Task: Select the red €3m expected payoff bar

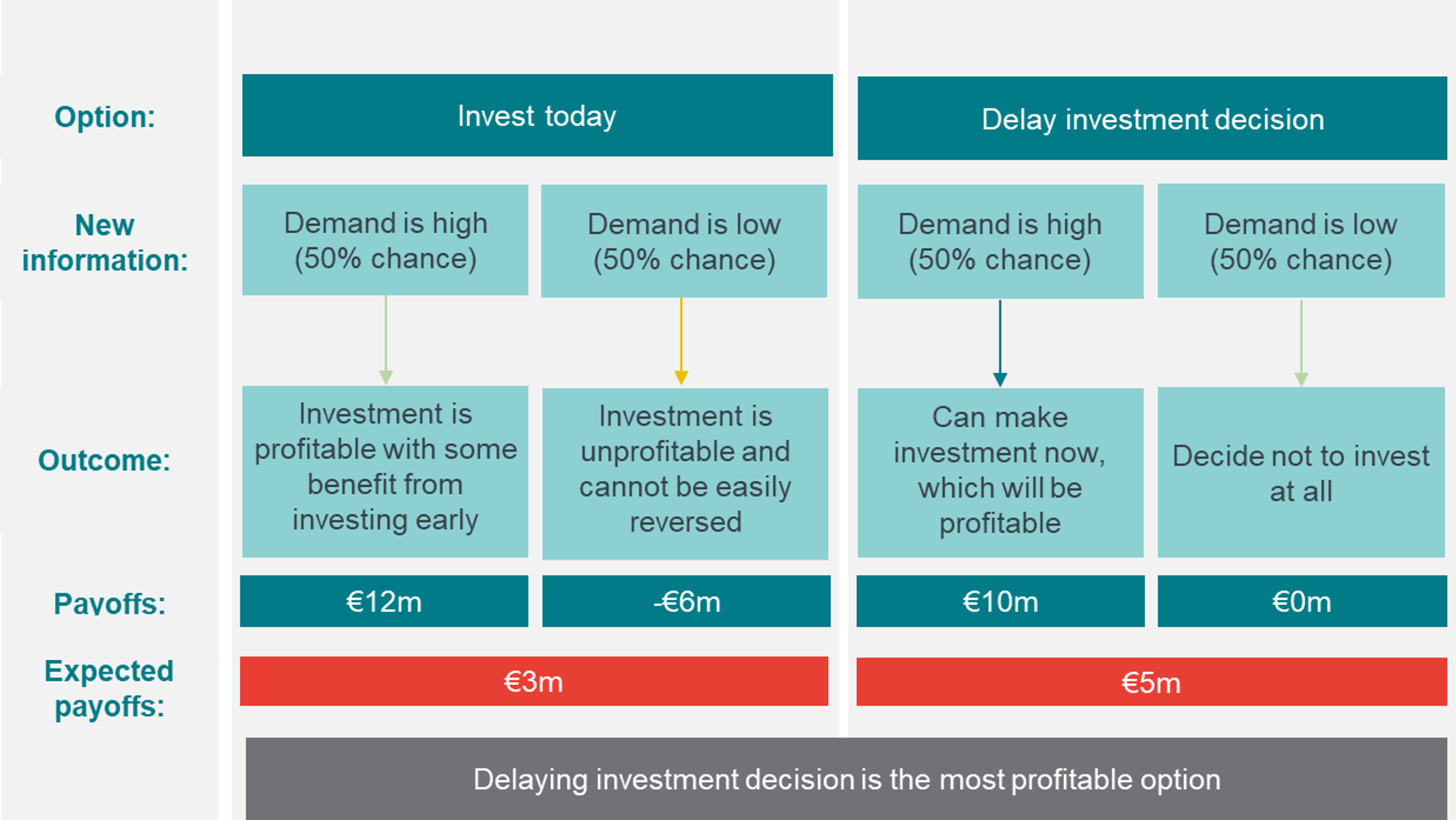Action: tap(534, 681)
